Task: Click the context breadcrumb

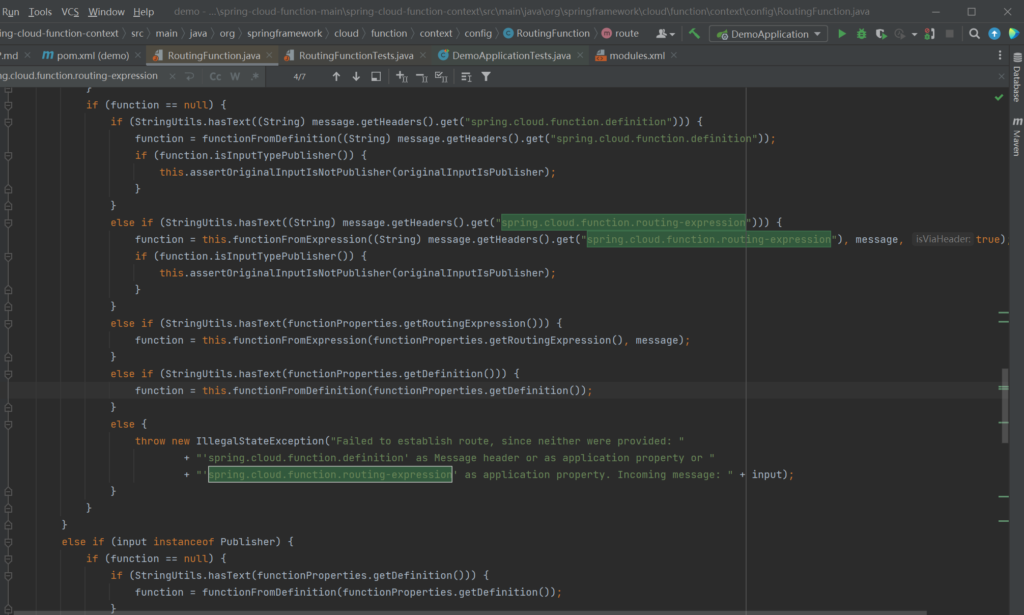Action: tap(436, 33)
